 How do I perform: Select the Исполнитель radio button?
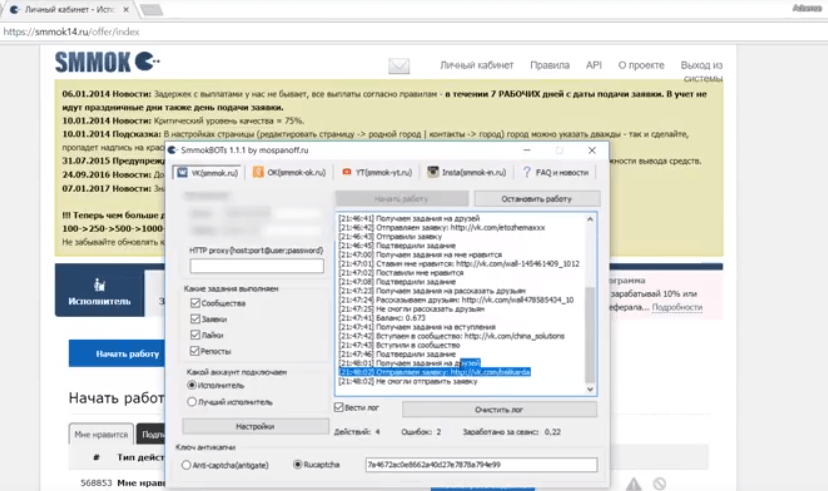coord(192,385)
